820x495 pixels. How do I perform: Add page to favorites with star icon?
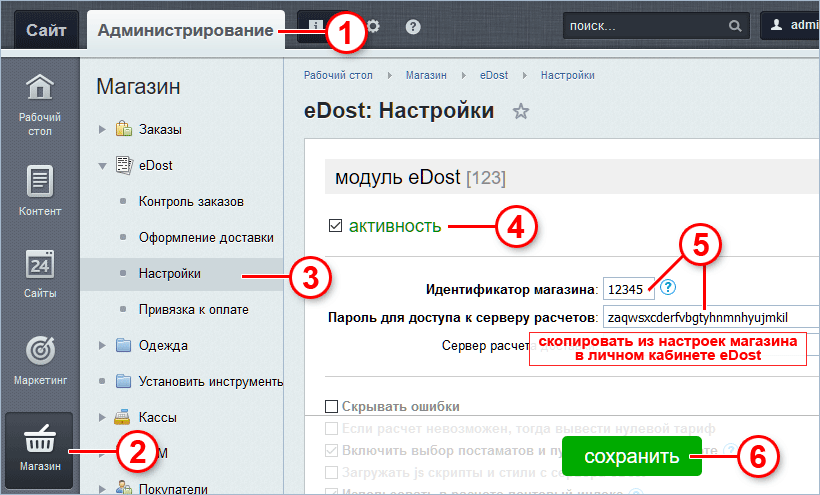tap(520, 111)
